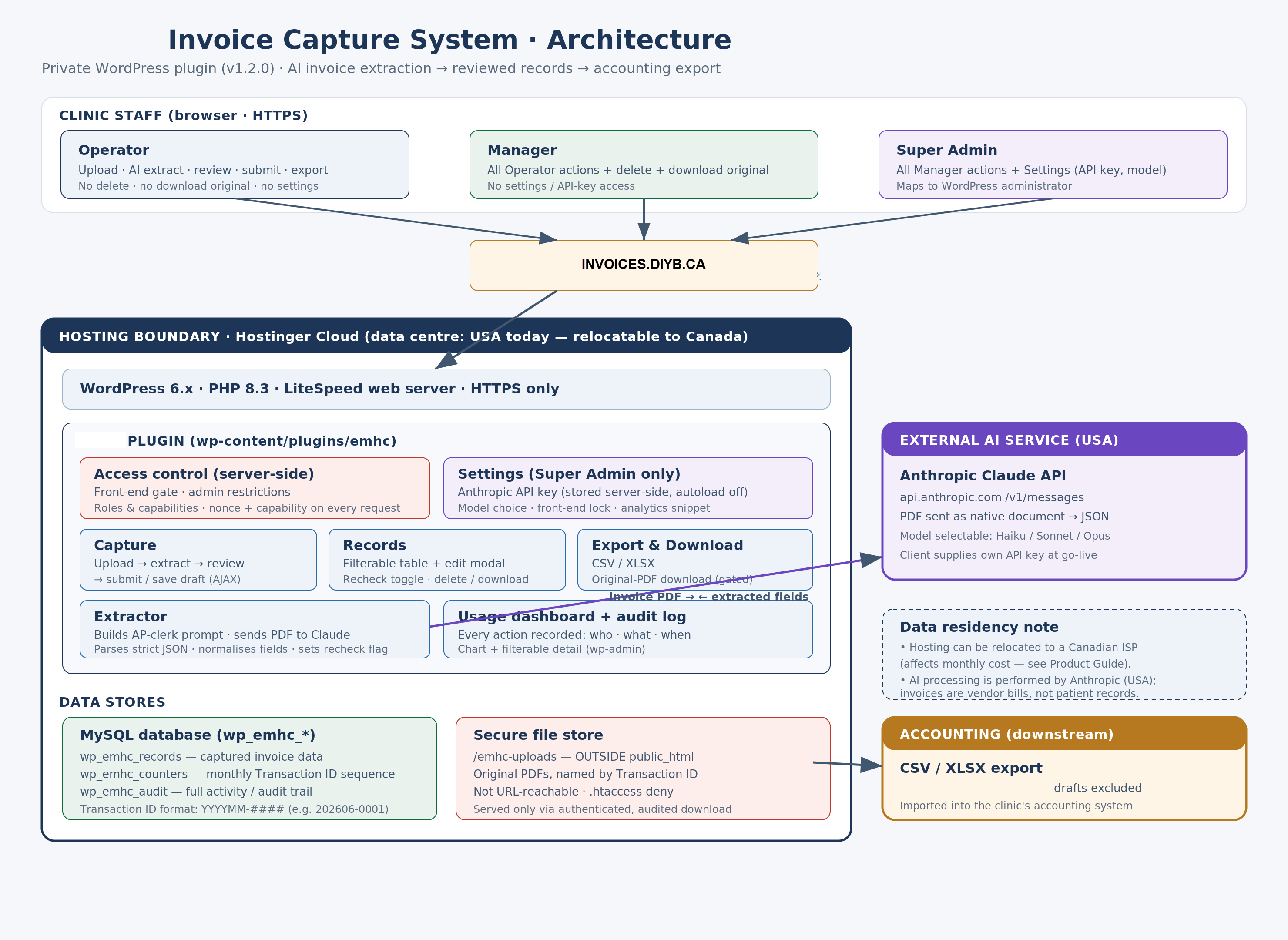Click the Secure file store box

pyautogui.click(x=643, y=769)
